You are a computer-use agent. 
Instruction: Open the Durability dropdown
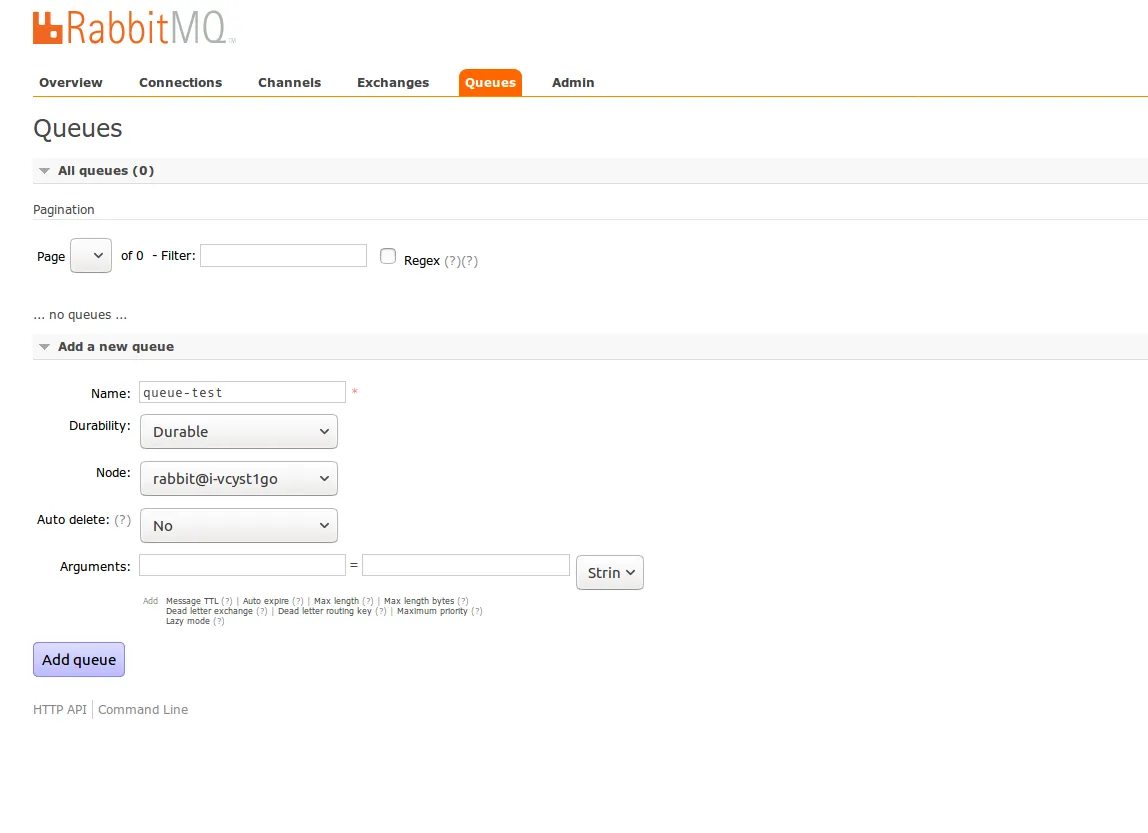coord(239,432)
